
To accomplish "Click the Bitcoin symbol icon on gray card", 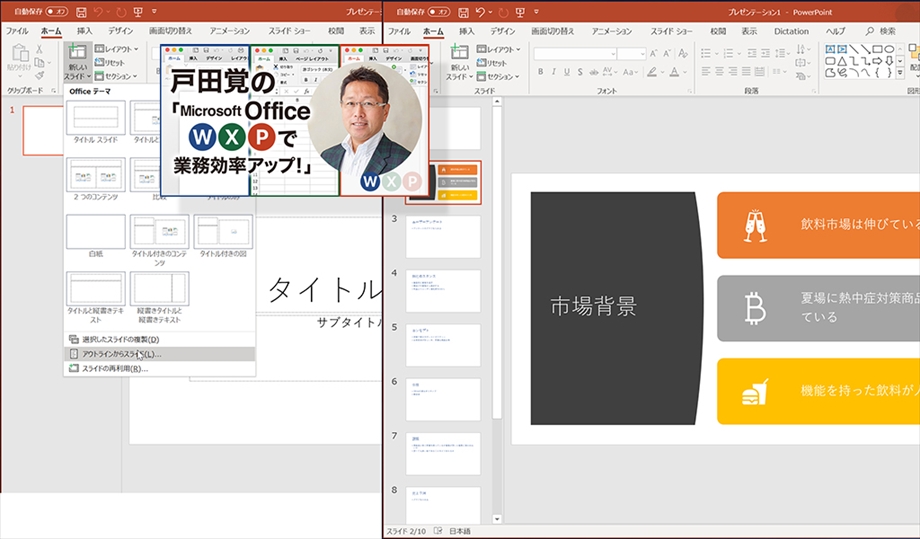I will (755, 309).
